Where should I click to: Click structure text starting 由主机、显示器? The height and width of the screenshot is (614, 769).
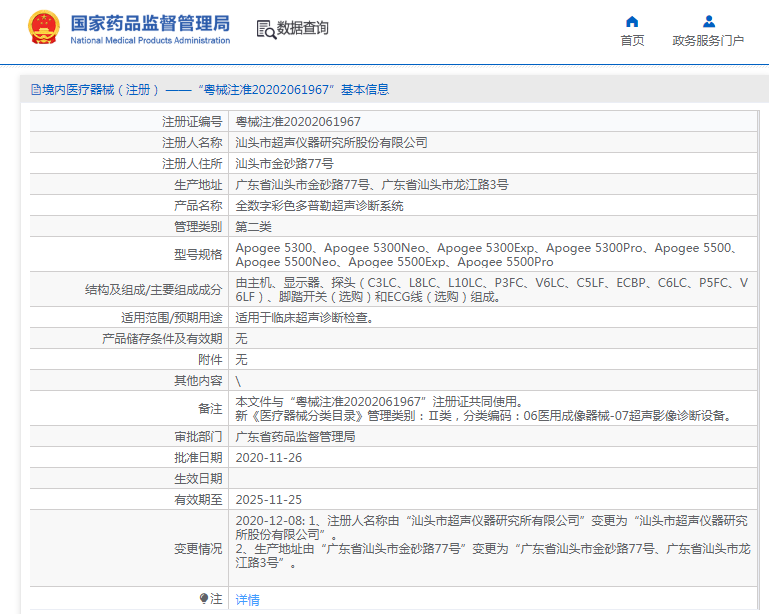pos(492,290)
